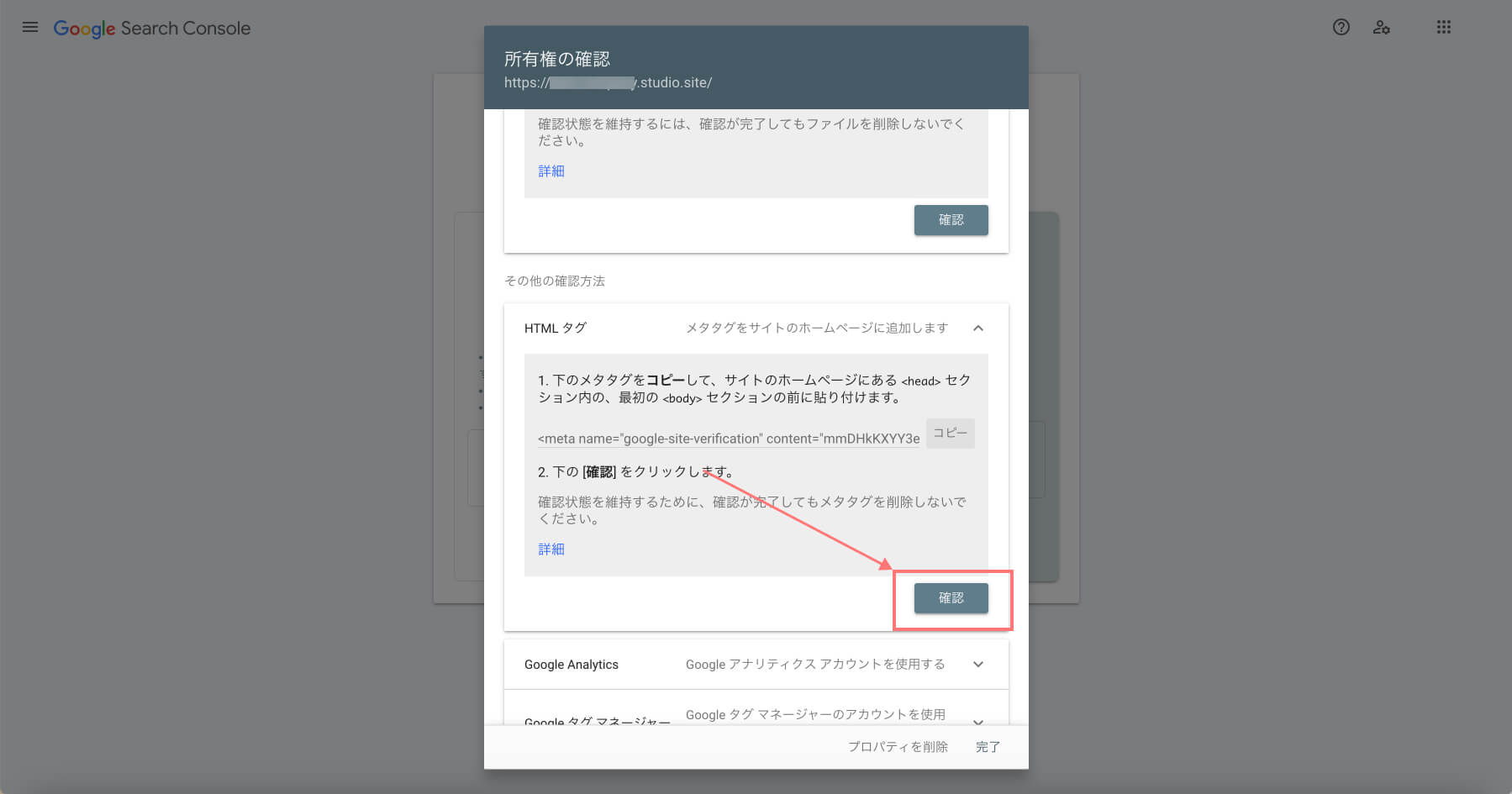Click the Google Analytics row label
Viewport: 1512px width, 794px height.
(x=572, y=665)
